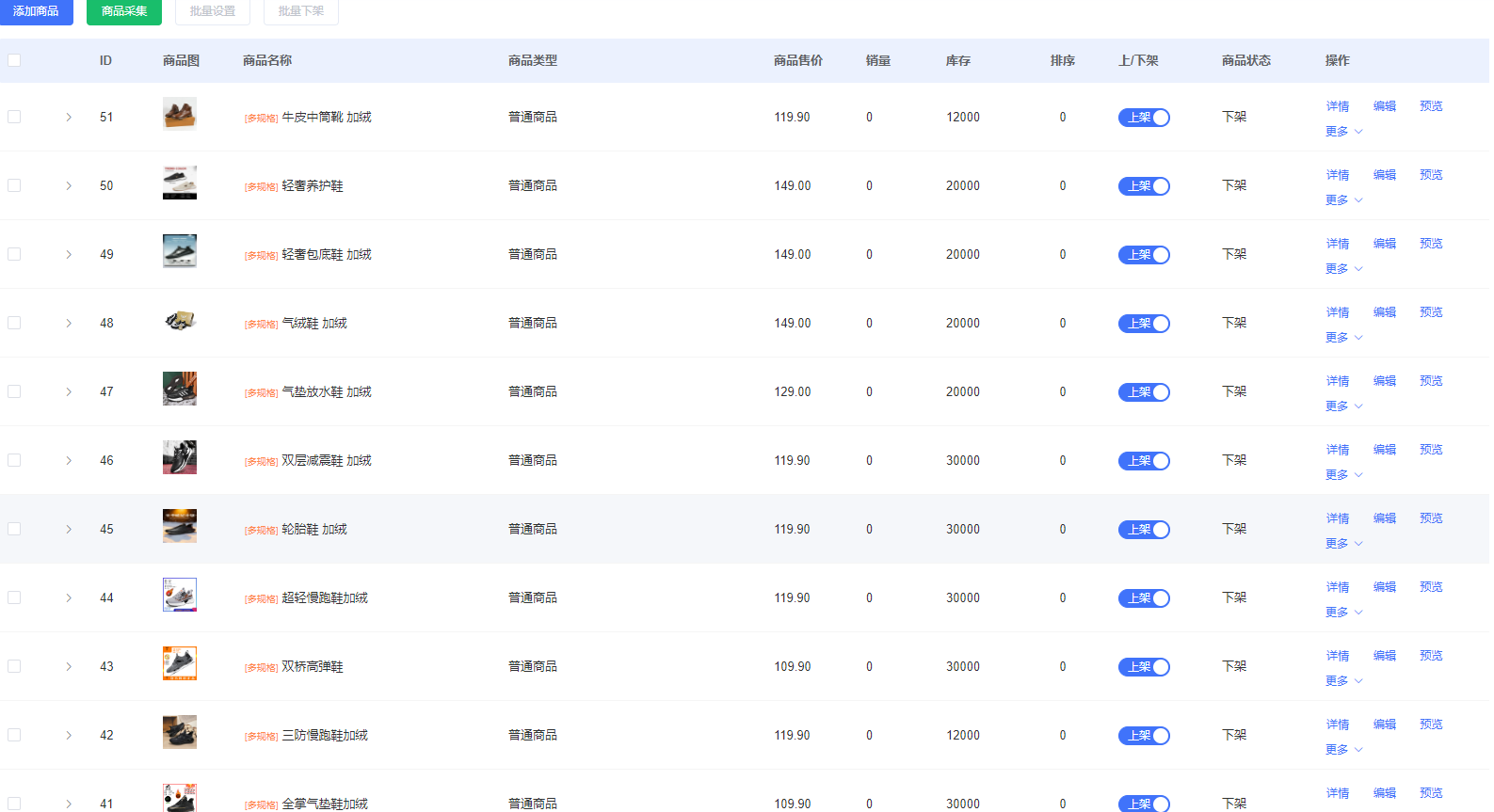Click the green 商品采集 button
This screenshot has width=1494, height=812.
pos(124,11)
